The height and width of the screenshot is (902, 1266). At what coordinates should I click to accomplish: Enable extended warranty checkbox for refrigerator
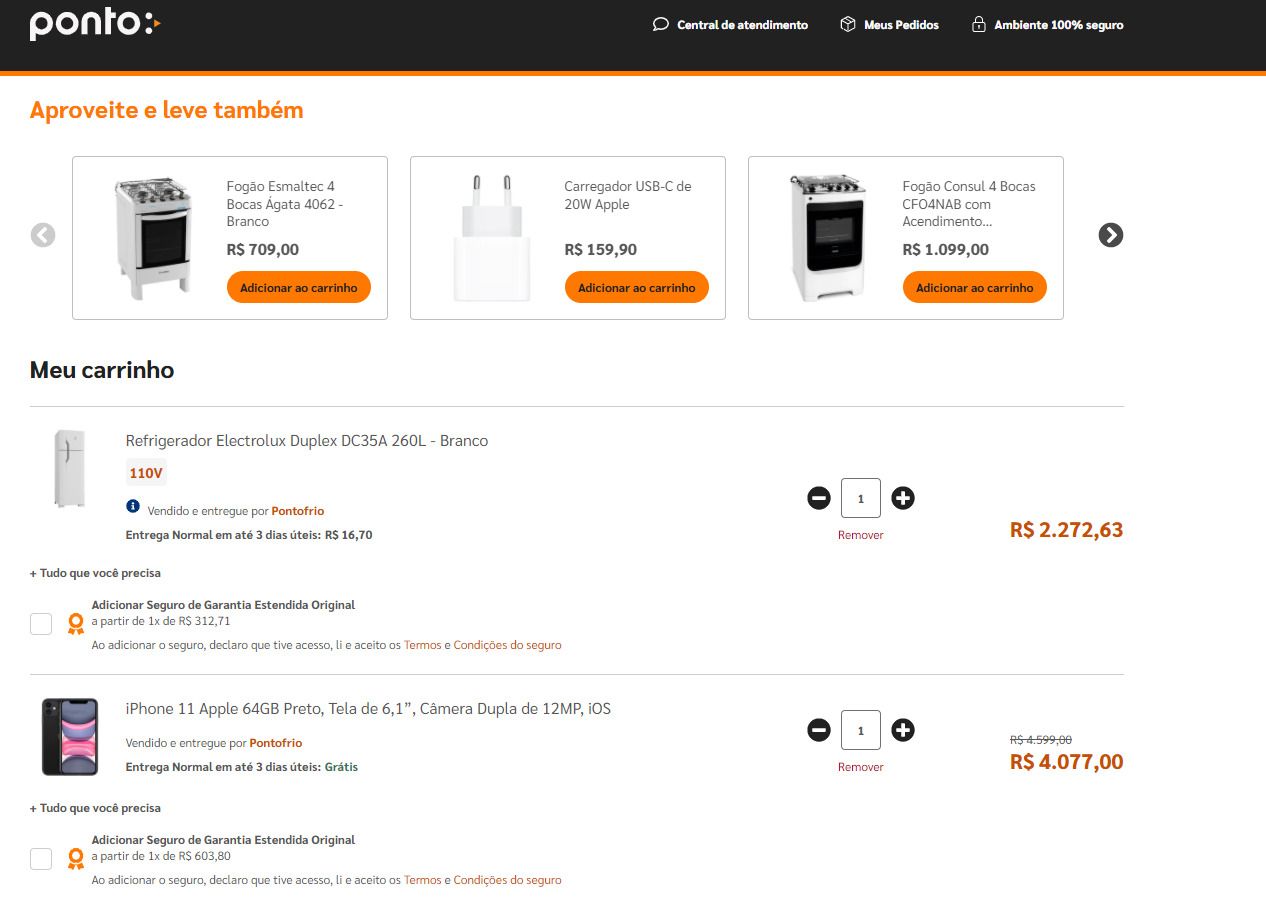41,624
